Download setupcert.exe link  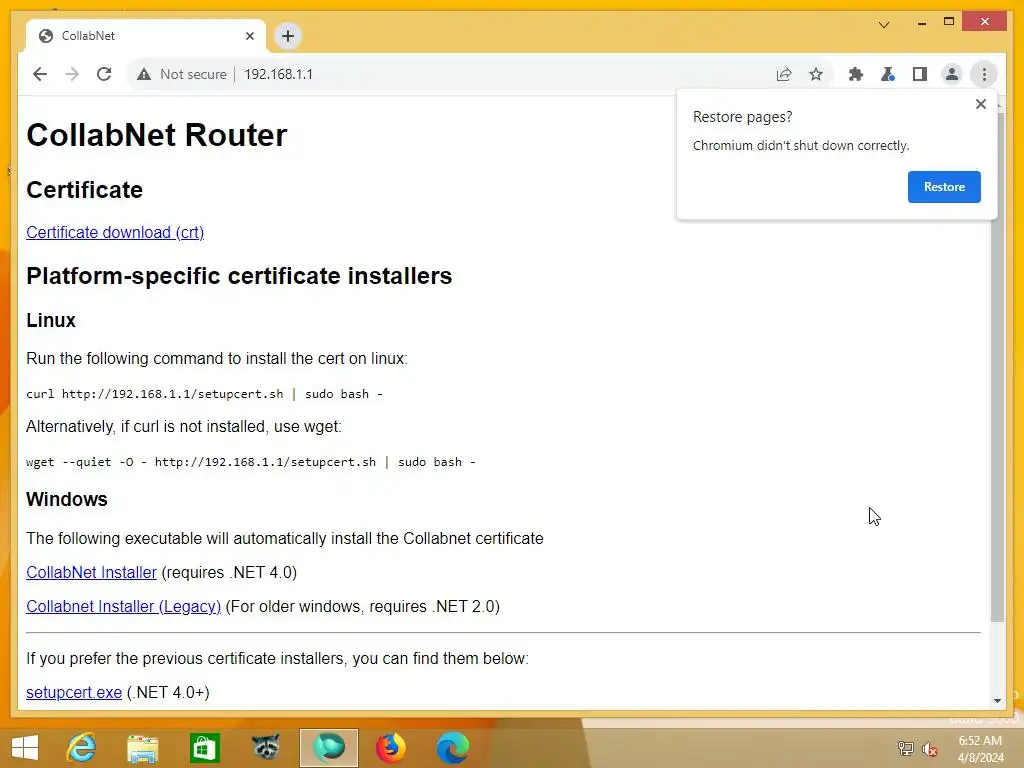(x=74, y=692)
